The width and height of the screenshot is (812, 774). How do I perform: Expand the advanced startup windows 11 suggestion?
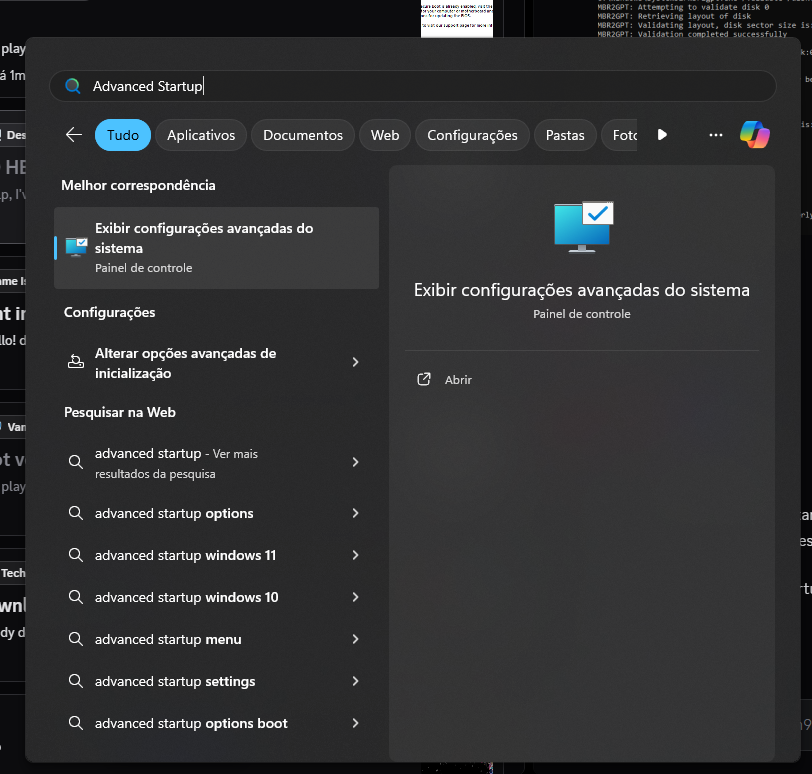click(355, 555)
